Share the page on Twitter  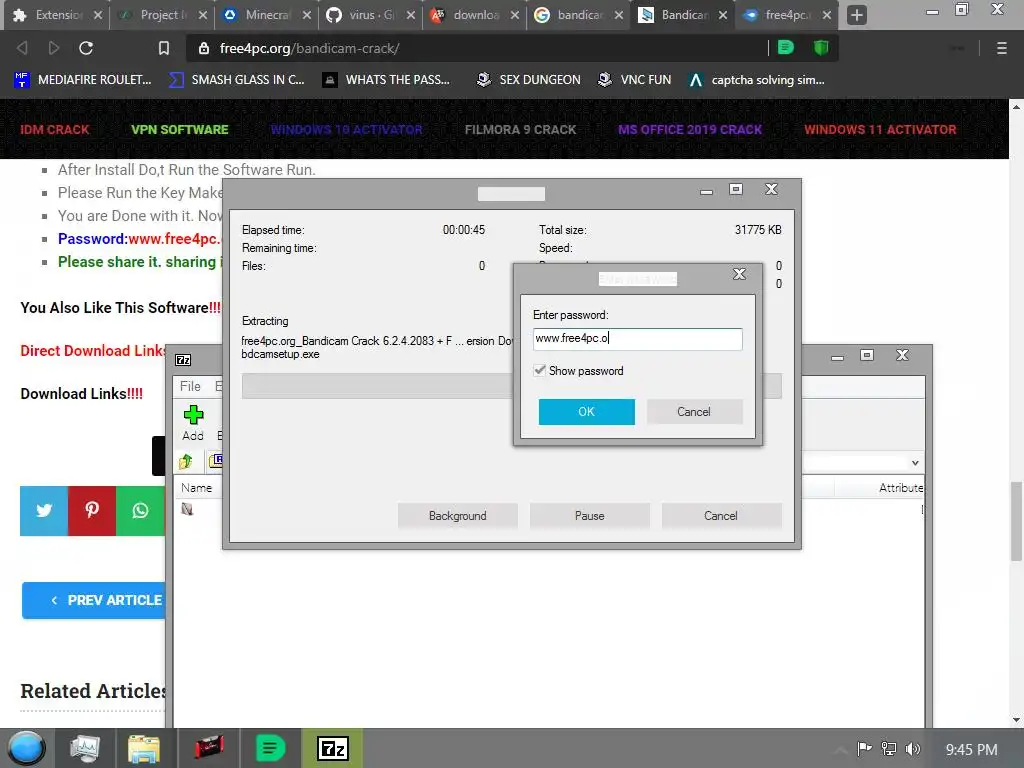pos(44,510)
